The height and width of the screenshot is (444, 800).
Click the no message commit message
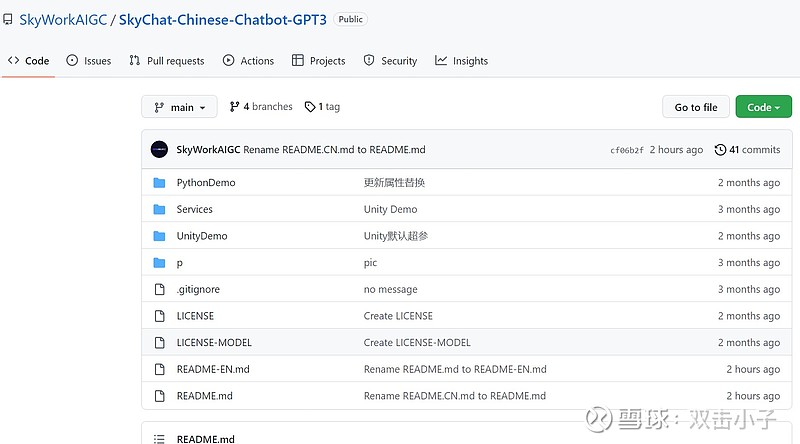click(390, 289)
